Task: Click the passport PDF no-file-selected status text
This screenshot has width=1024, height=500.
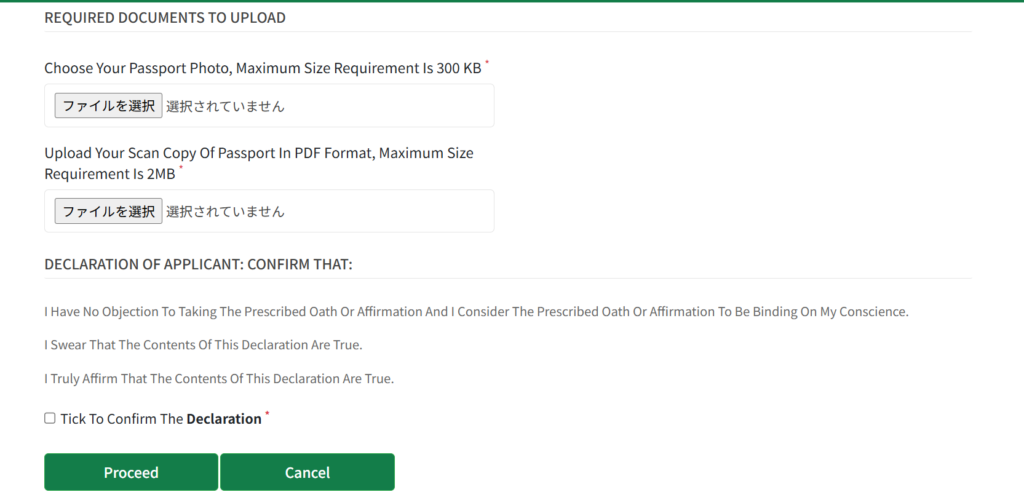Action: coord(225,211)
